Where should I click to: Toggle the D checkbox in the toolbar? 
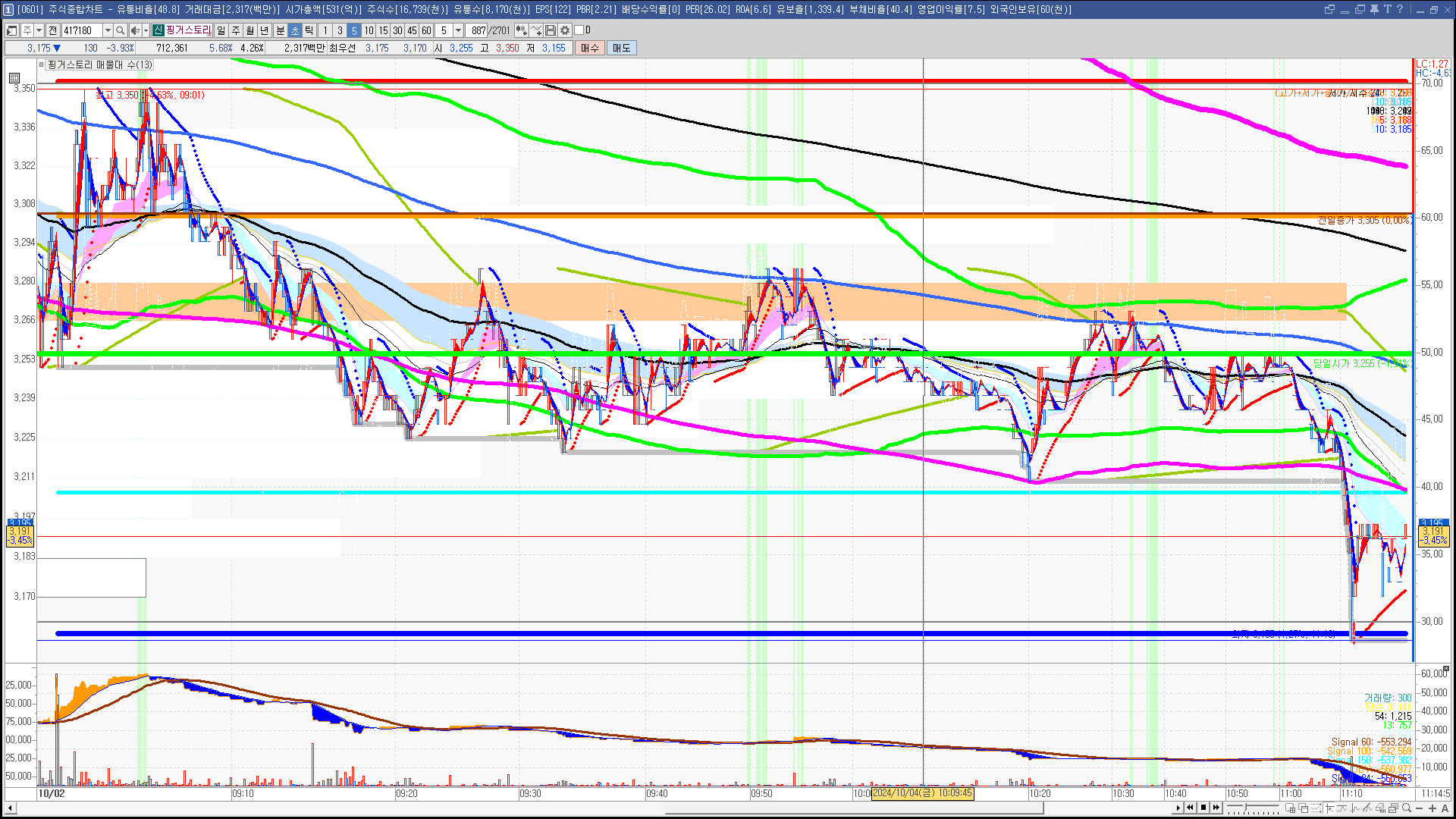[x=579, y=30]
